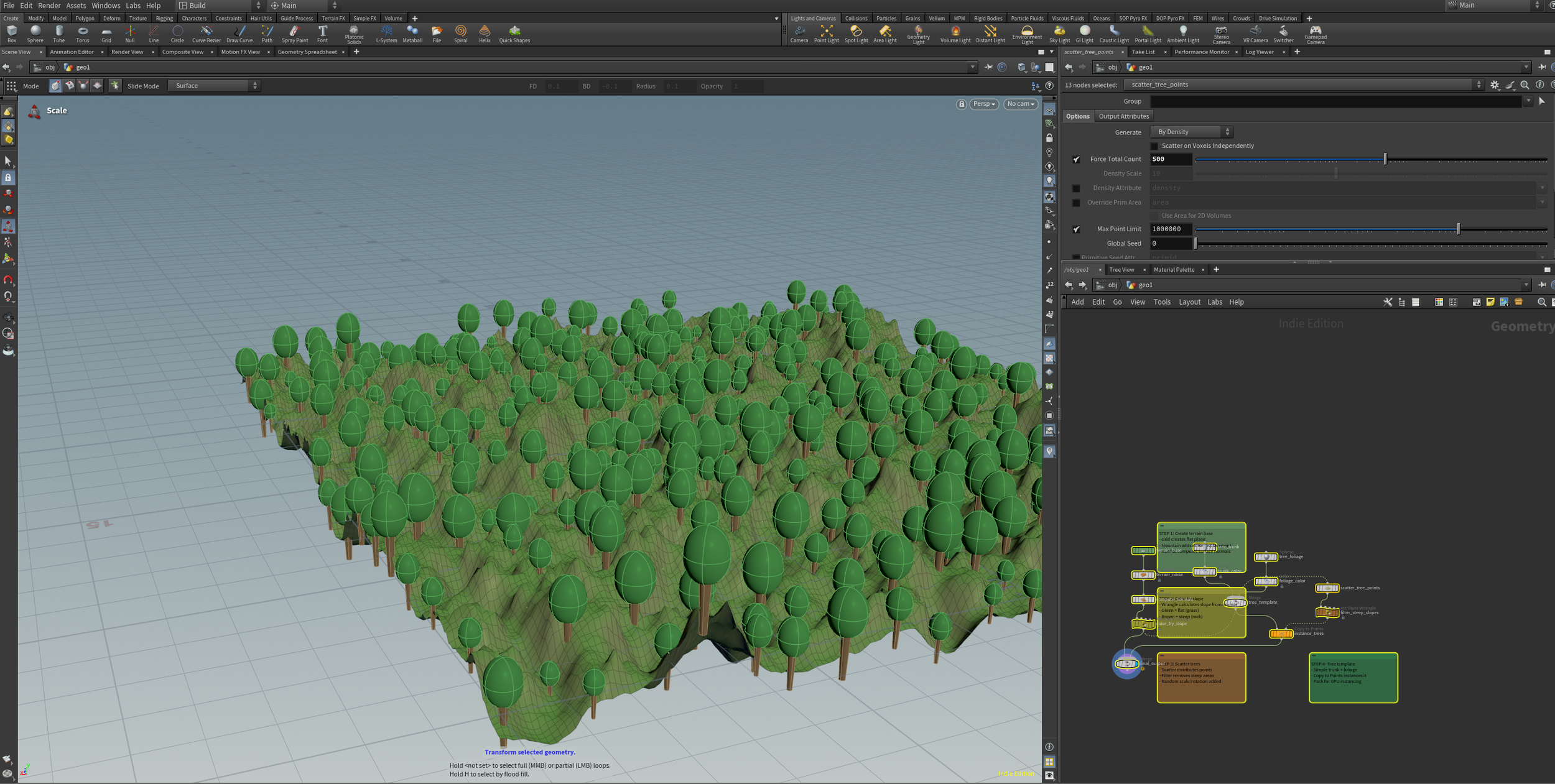Click the Group input field

coord(1336,101)
